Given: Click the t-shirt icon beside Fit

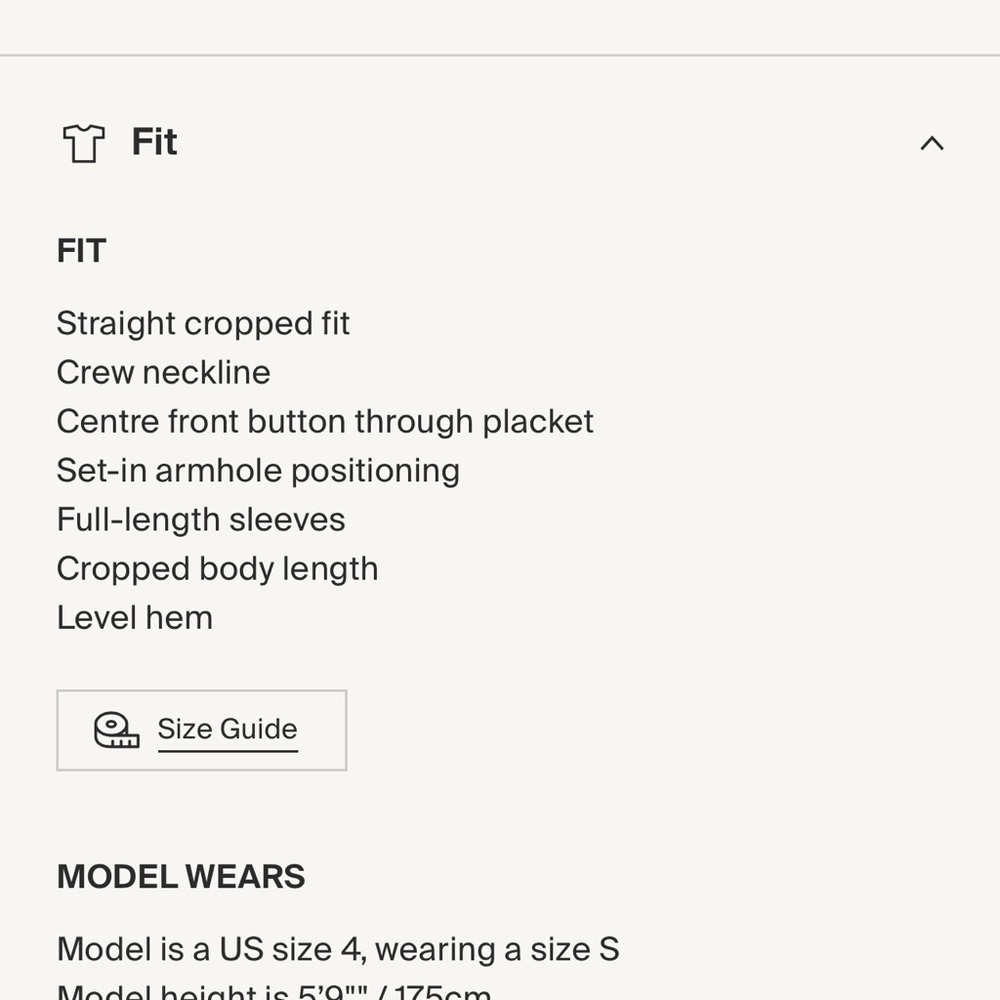Looking at the screenshot, I should (83, 143).
